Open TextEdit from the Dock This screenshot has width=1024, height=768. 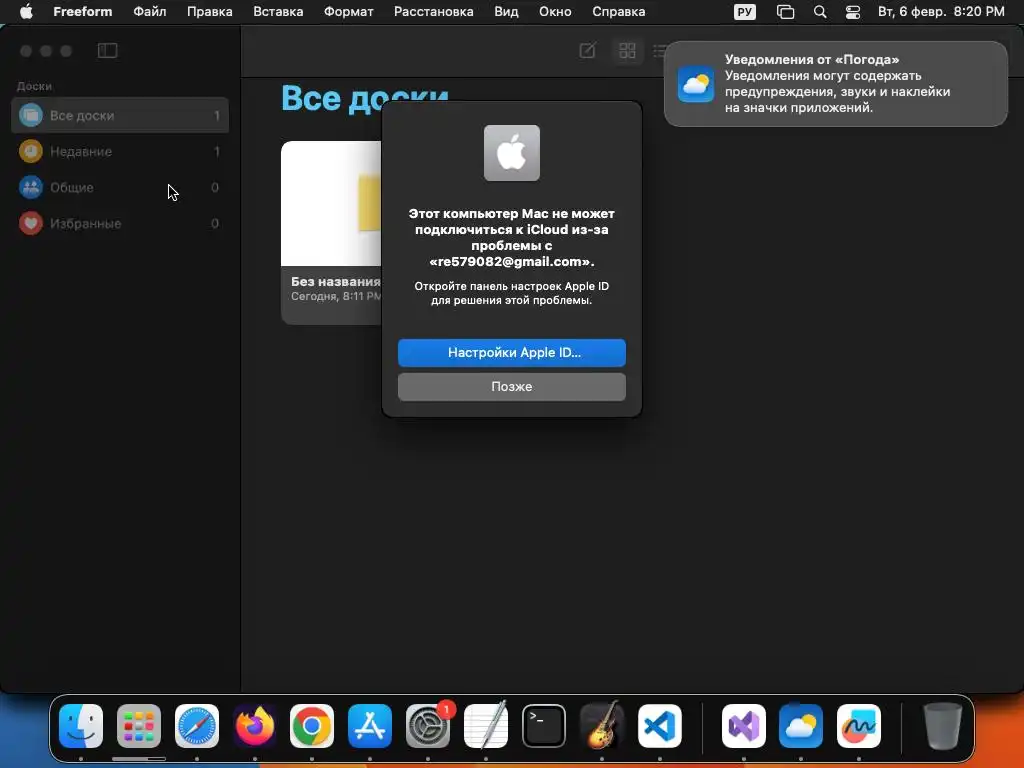point(485,726)
